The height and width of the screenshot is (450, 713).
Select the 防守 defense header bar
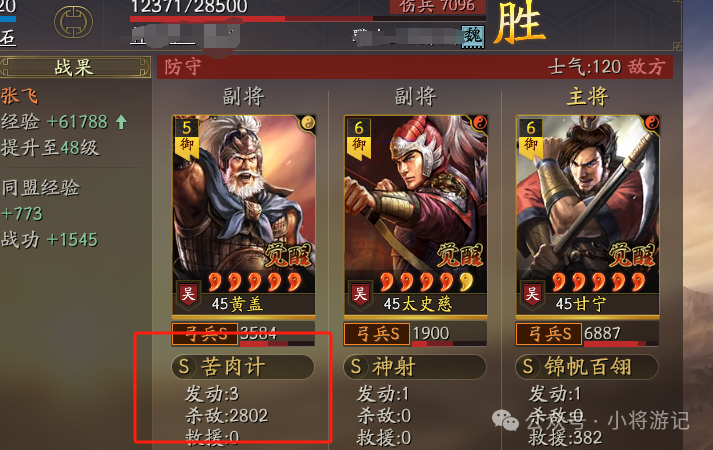[x=415, y=67]
